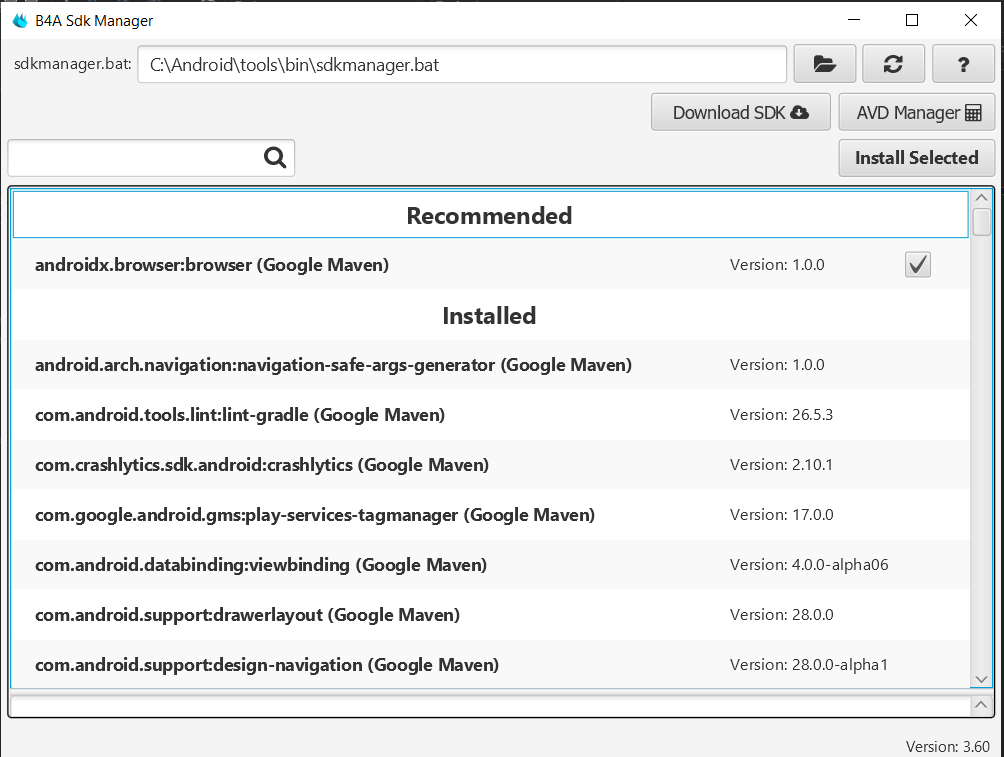Open the AVD Manager

pyautogui.click(x=917, y=112)
